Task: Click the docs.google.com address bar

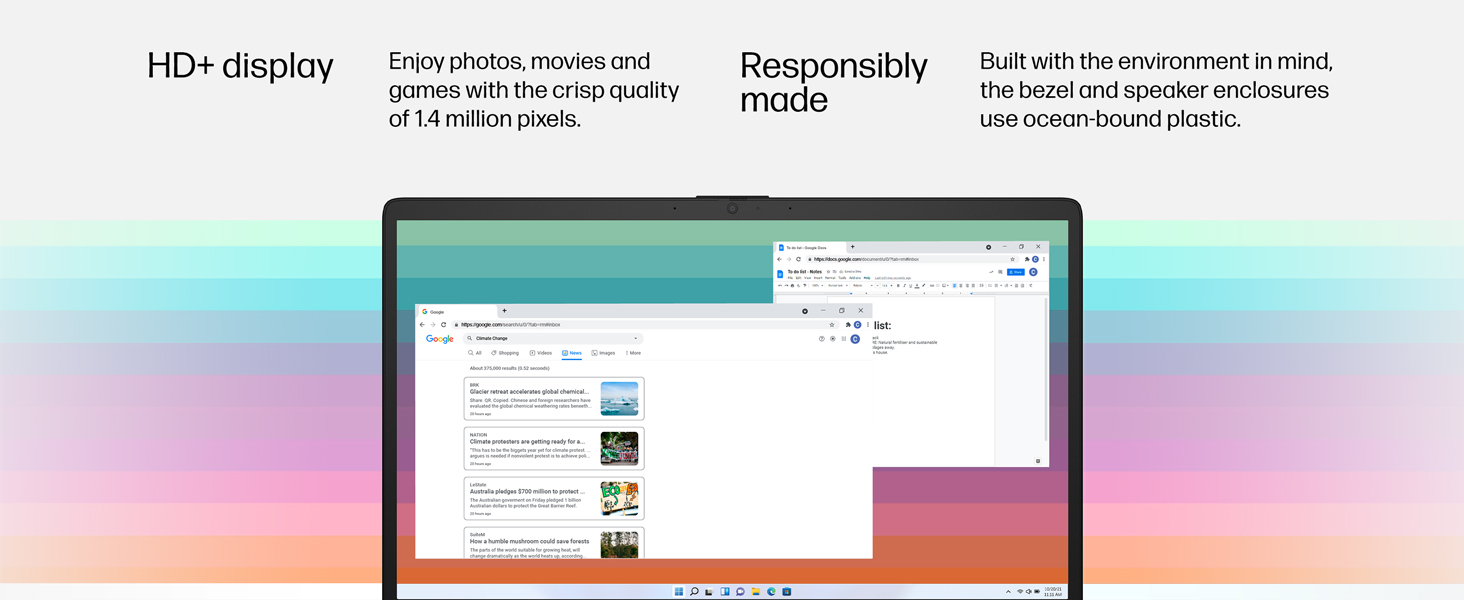Action: (x=913, y=259)
